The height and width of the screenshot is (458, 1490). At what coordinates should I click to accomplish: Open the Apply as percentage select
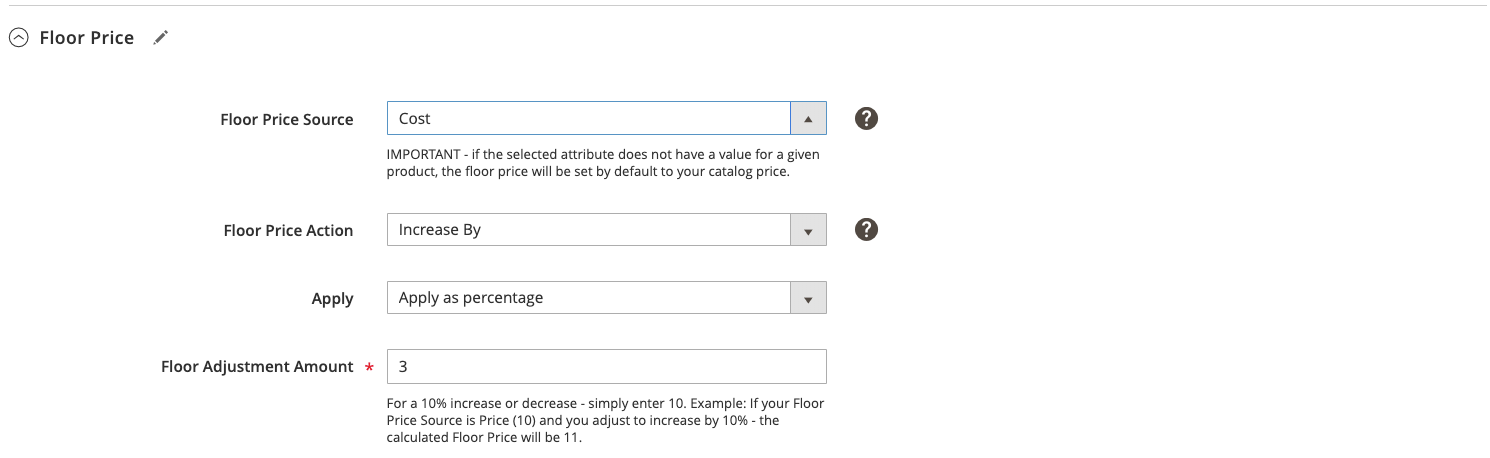pos(589,298)
